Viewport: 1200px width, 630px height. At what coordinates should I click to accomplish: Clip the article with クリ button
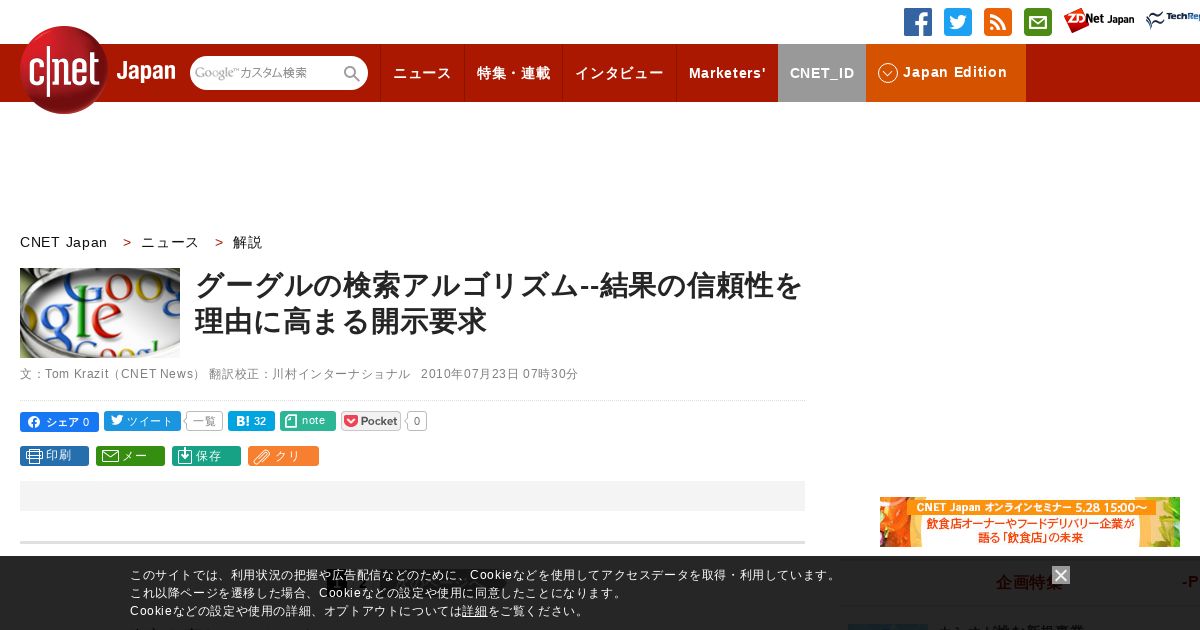[x=283, y=456]
